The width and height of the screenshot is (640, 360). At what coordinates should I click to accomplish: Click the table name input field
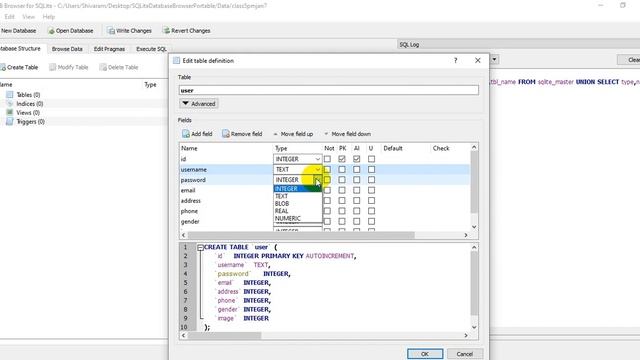click(329, 90)
